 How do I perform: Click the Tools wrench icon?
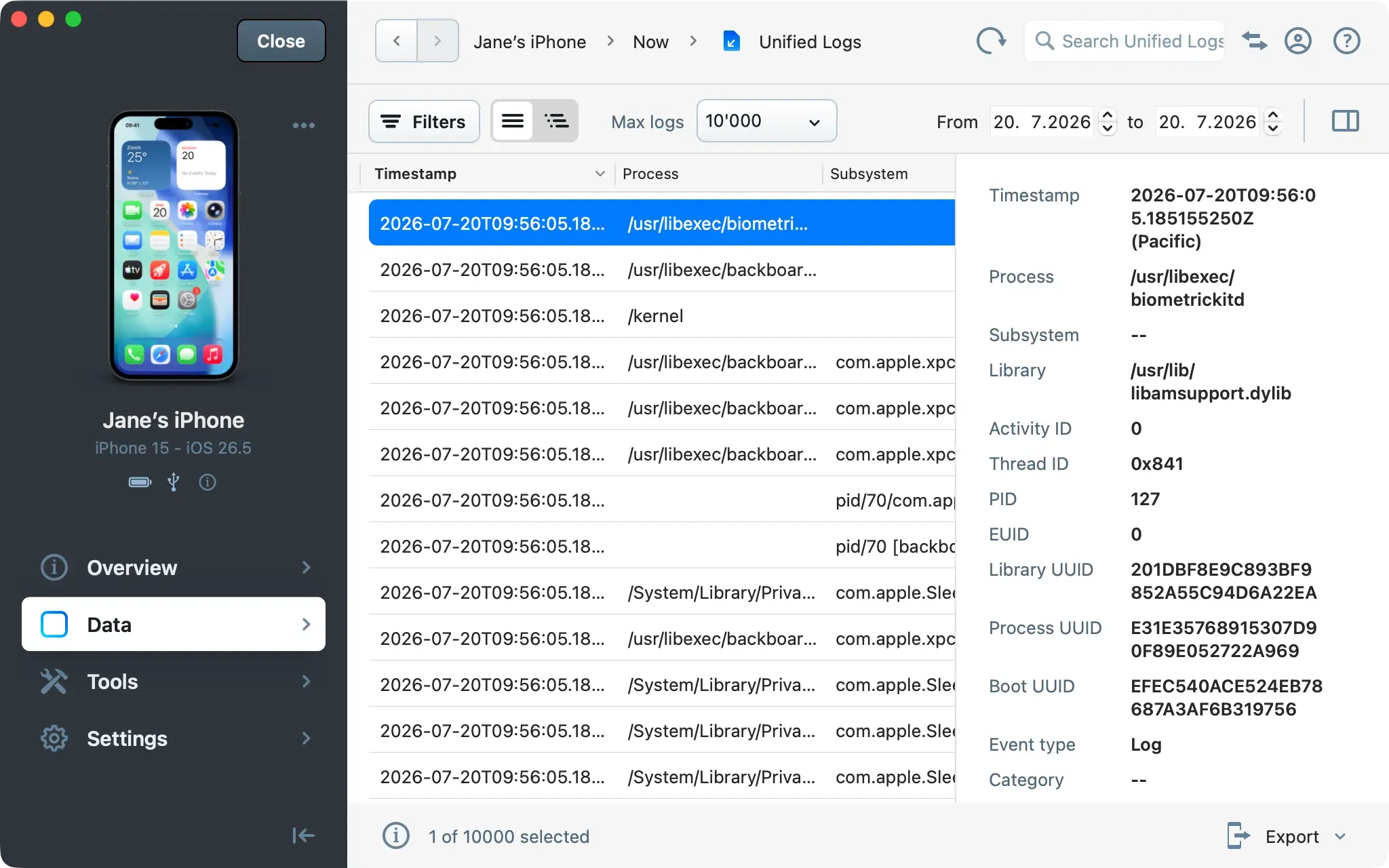[x=54, y=682]
